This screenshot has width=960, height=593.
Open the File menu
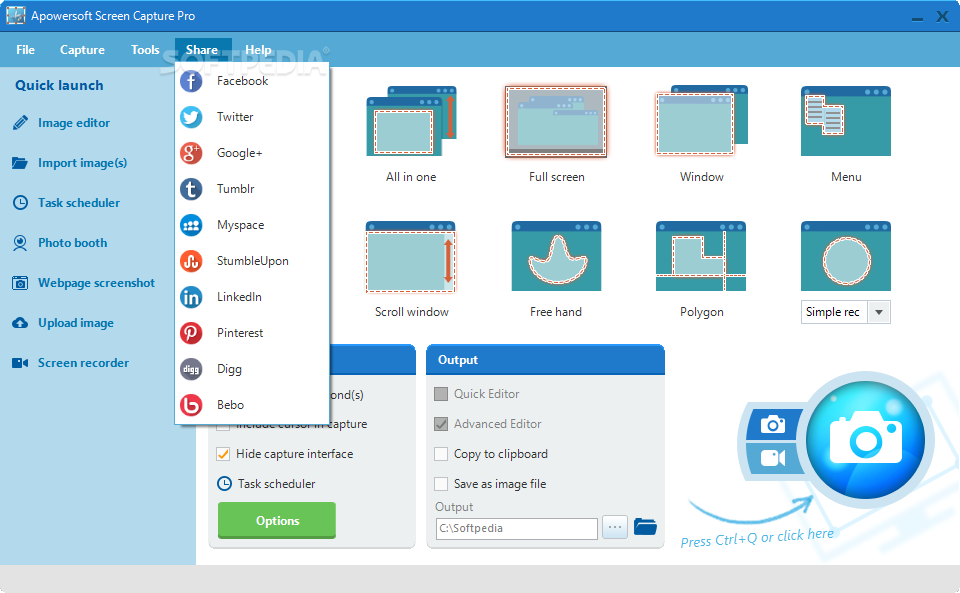coord(26,50)
